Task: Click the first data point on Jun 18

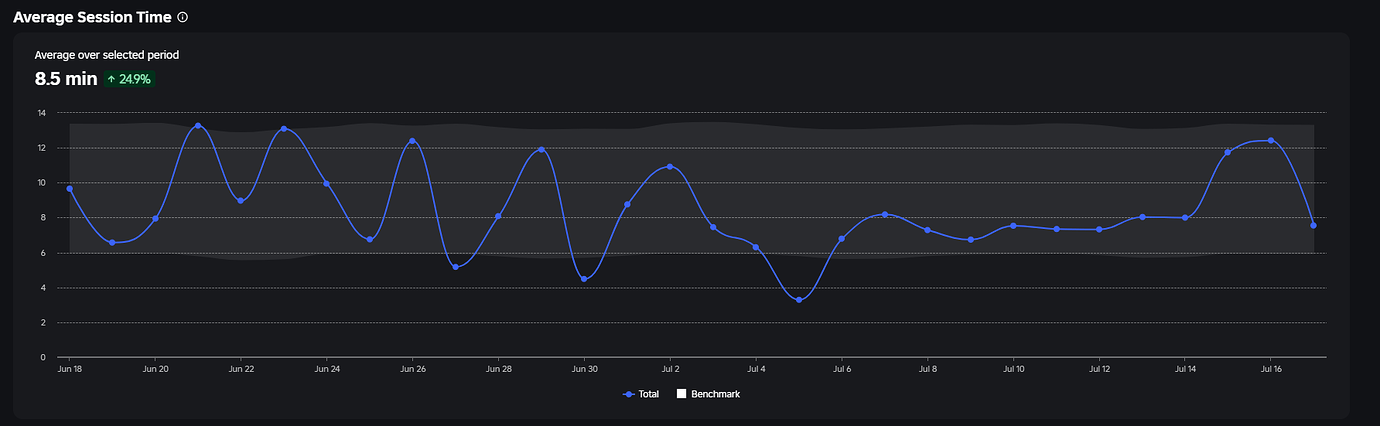Action: pyautogui.click(x=69, y=188)
